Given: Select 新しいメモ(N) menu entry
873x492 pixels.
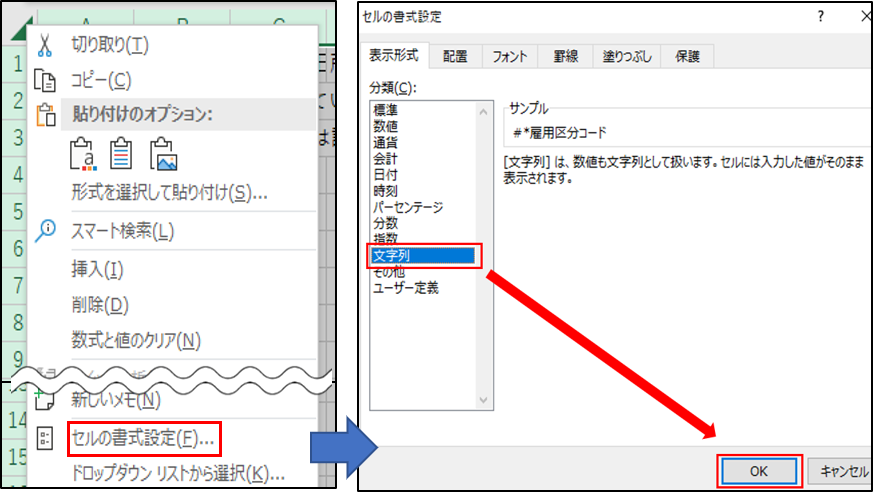Looking at the screenshot, I should [116, 400].
